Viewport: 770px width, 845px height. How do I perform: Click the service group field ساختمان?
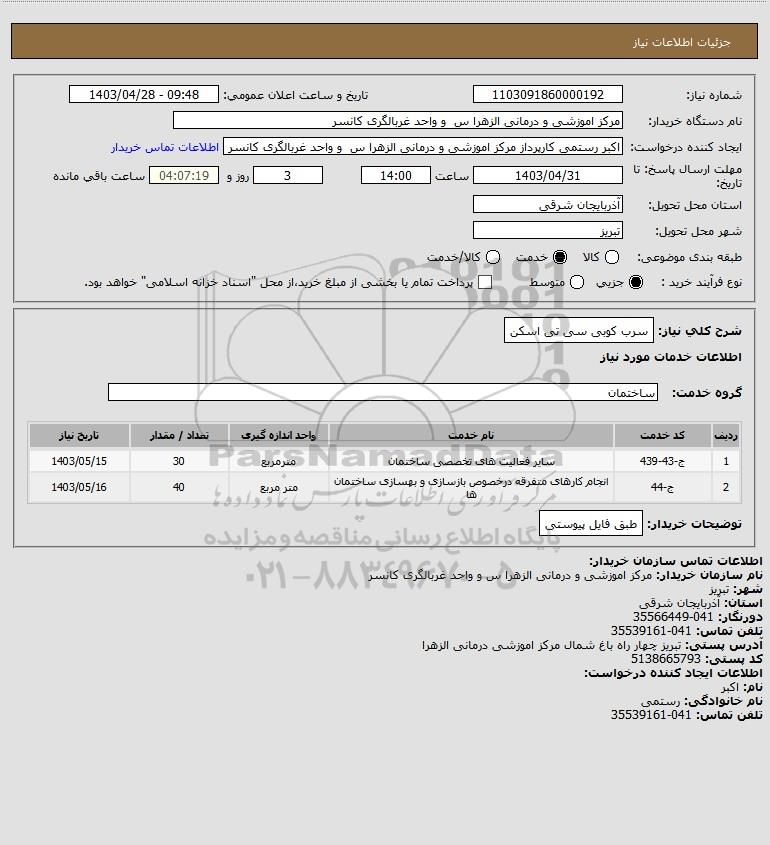point(383,392)
